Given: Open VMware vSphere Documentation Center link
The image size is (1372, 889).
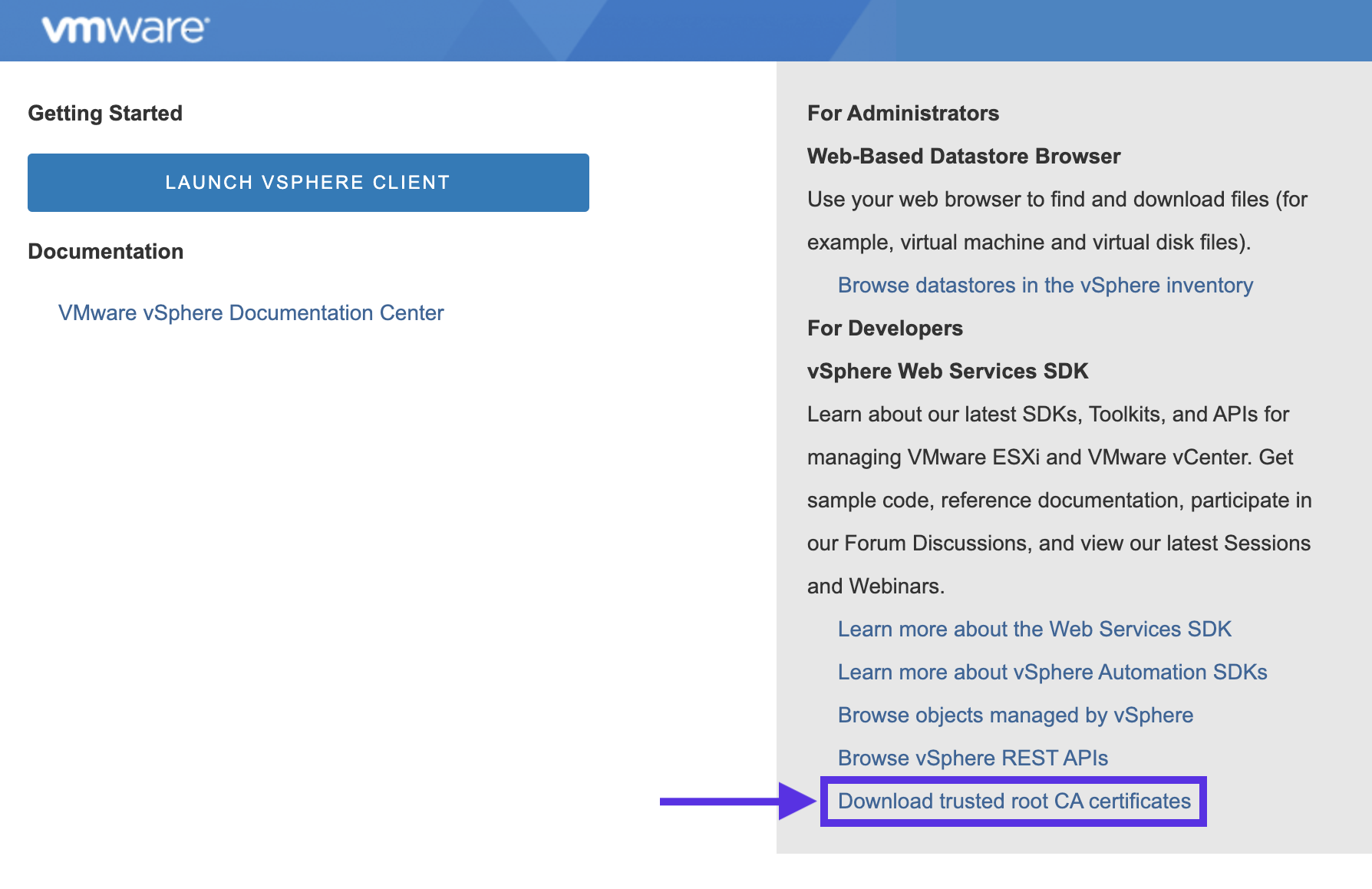Looking at the screenshot, I should pos(251,313).
